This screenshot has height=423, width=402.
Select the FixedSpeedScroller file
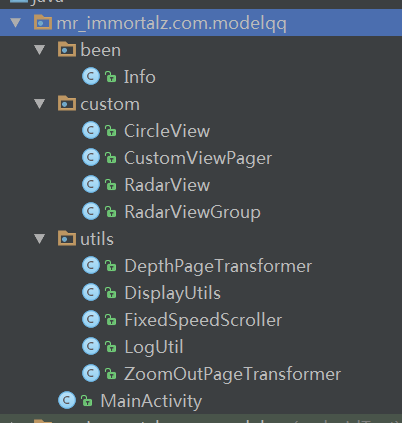203,320
